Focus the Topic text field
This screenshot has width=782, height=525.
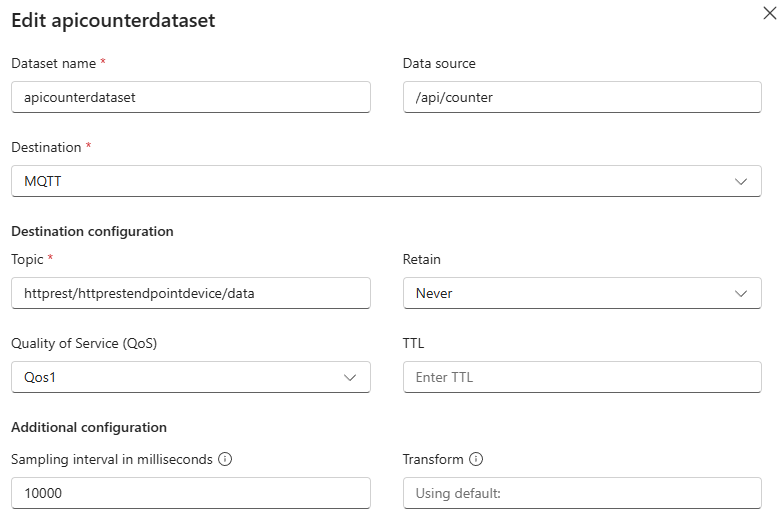[x=190, y=294]
